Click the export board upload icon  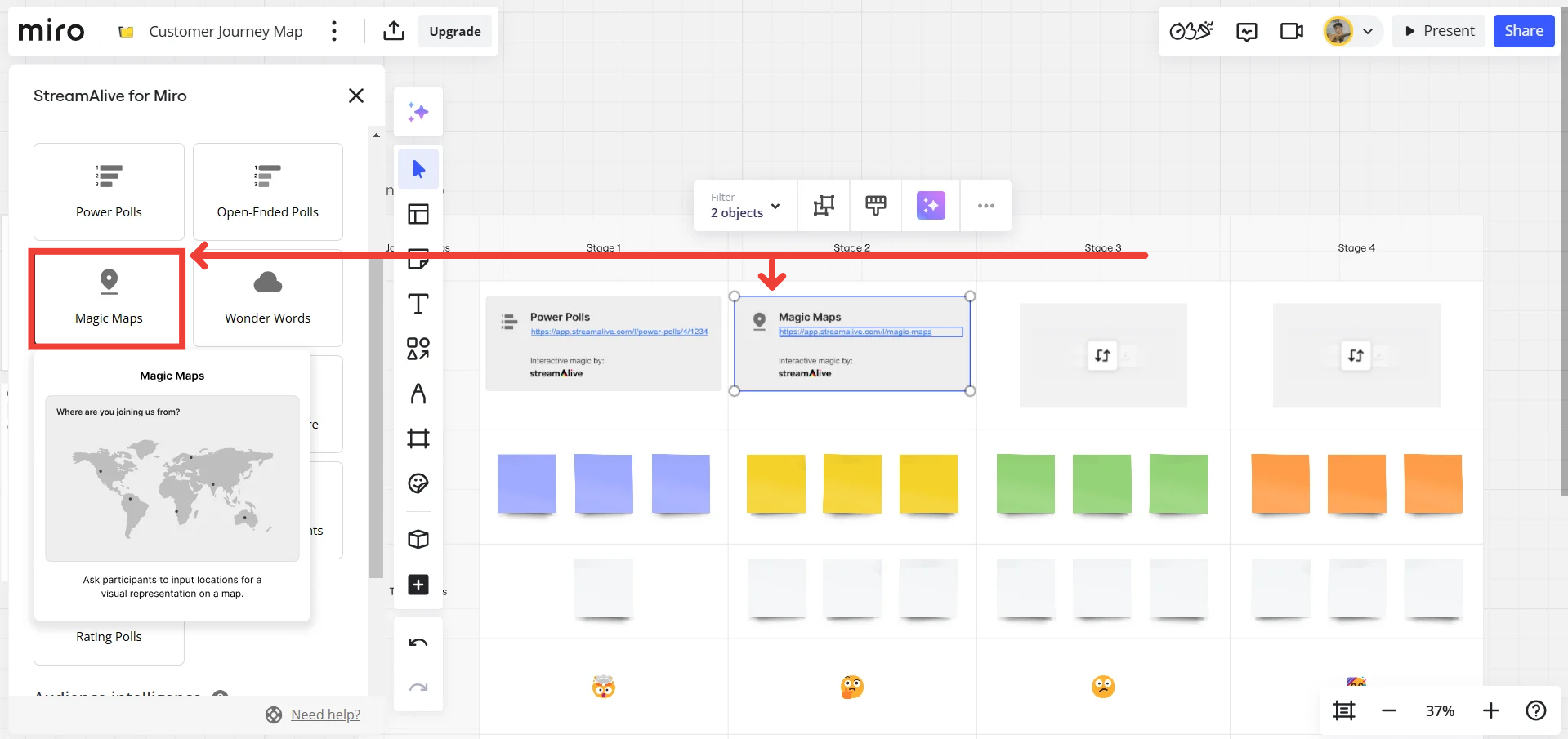[394, 31]
